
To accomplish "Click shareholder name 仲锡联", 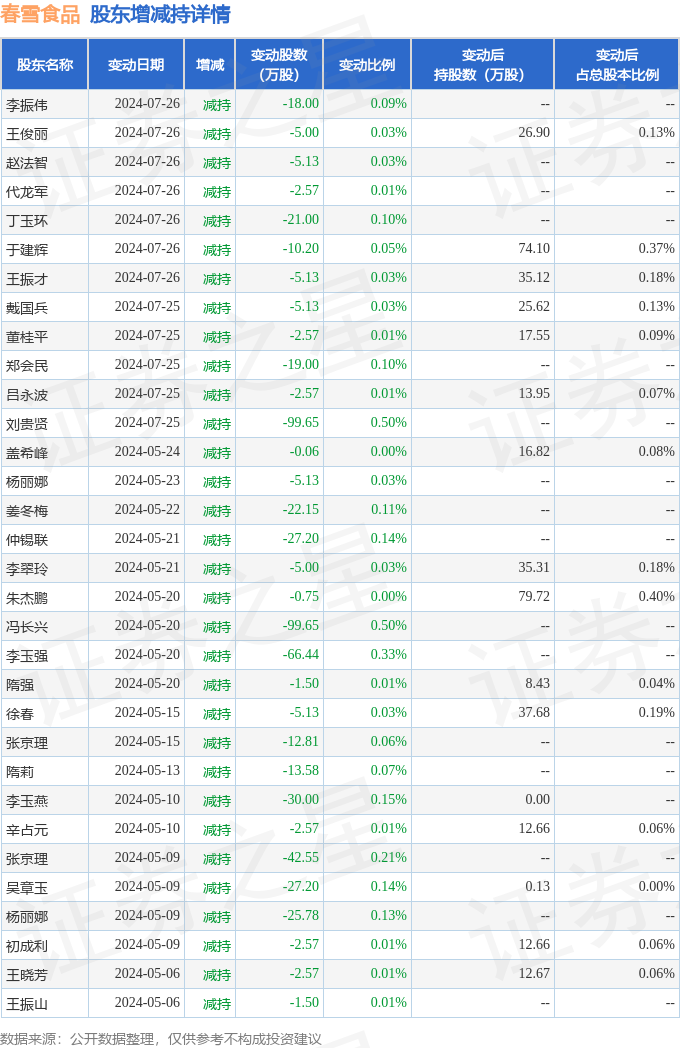I will click(27, 540).
